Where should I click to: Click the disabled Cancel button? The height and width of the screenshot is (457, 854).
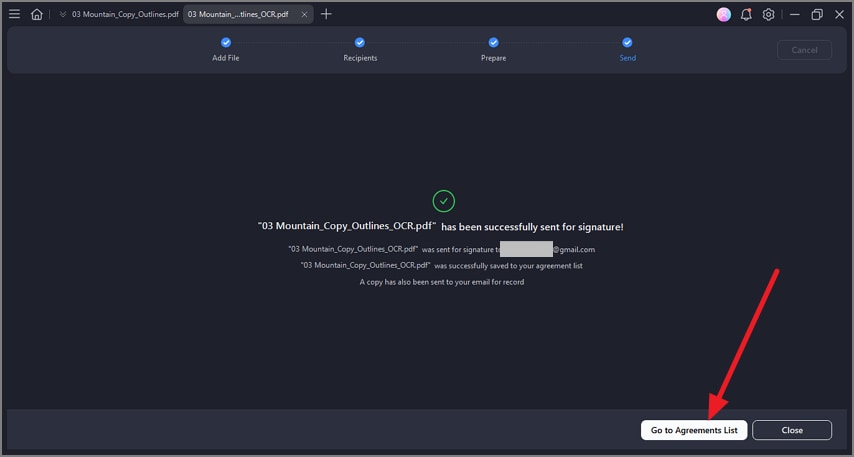[804, 50]
